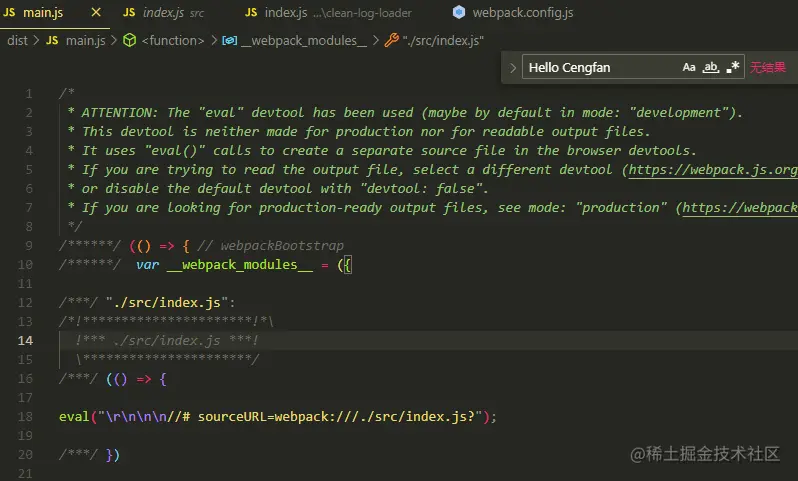Select the <function> breadcrumb
The width and height of the screenshot is (798, 481).
tap(173, 41)
